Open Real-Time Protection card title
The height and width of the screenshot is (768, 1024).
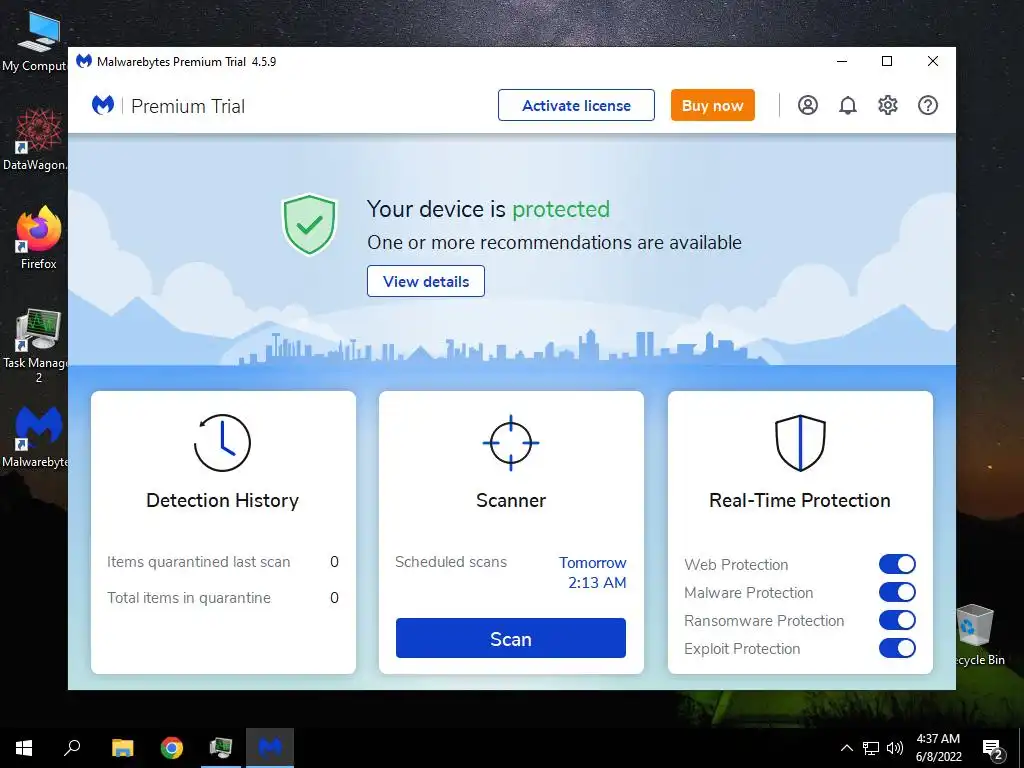pyautogui.click(x=800, y=500)
